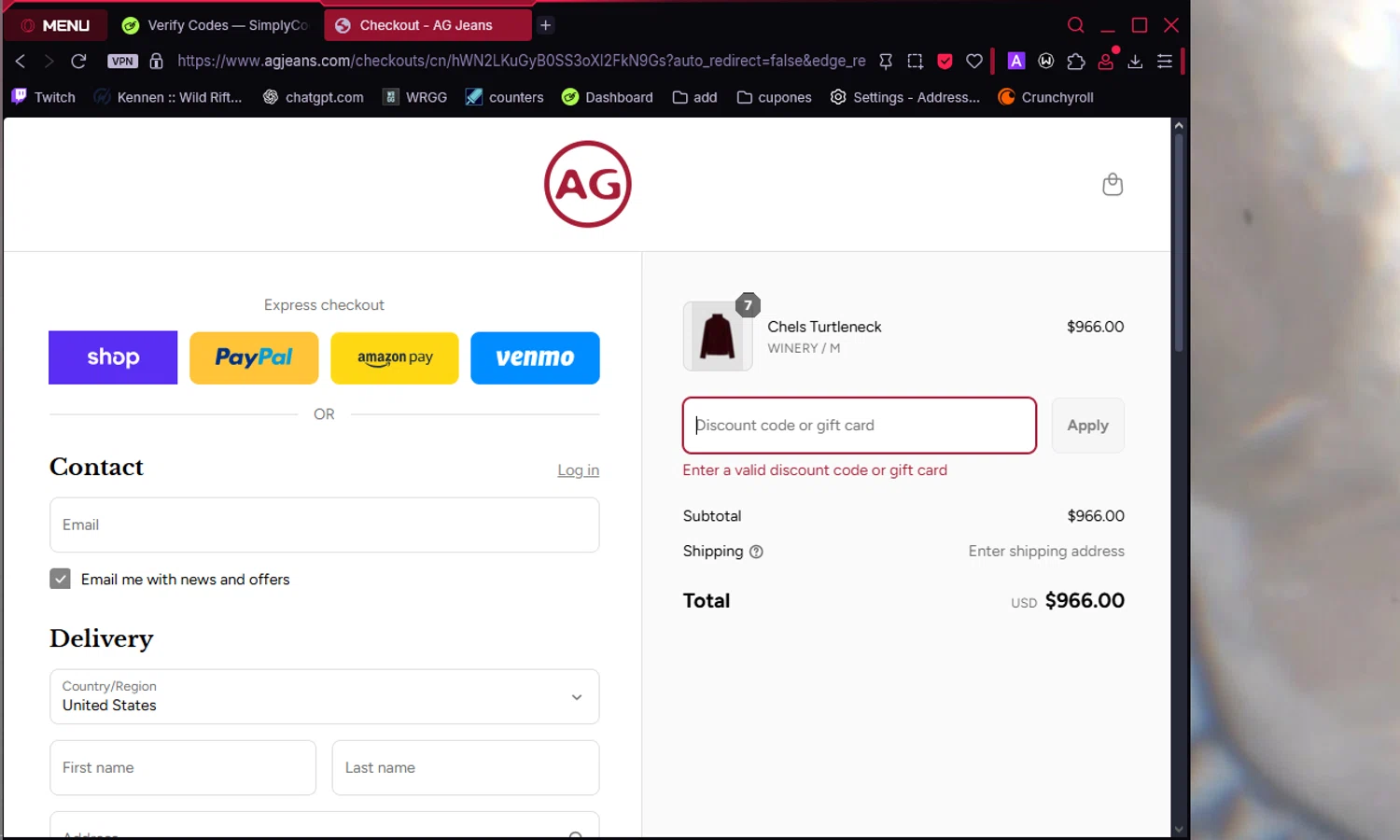Reload the current page
The height and width of the screenshot is (840, 1400).
click(78, 61)
